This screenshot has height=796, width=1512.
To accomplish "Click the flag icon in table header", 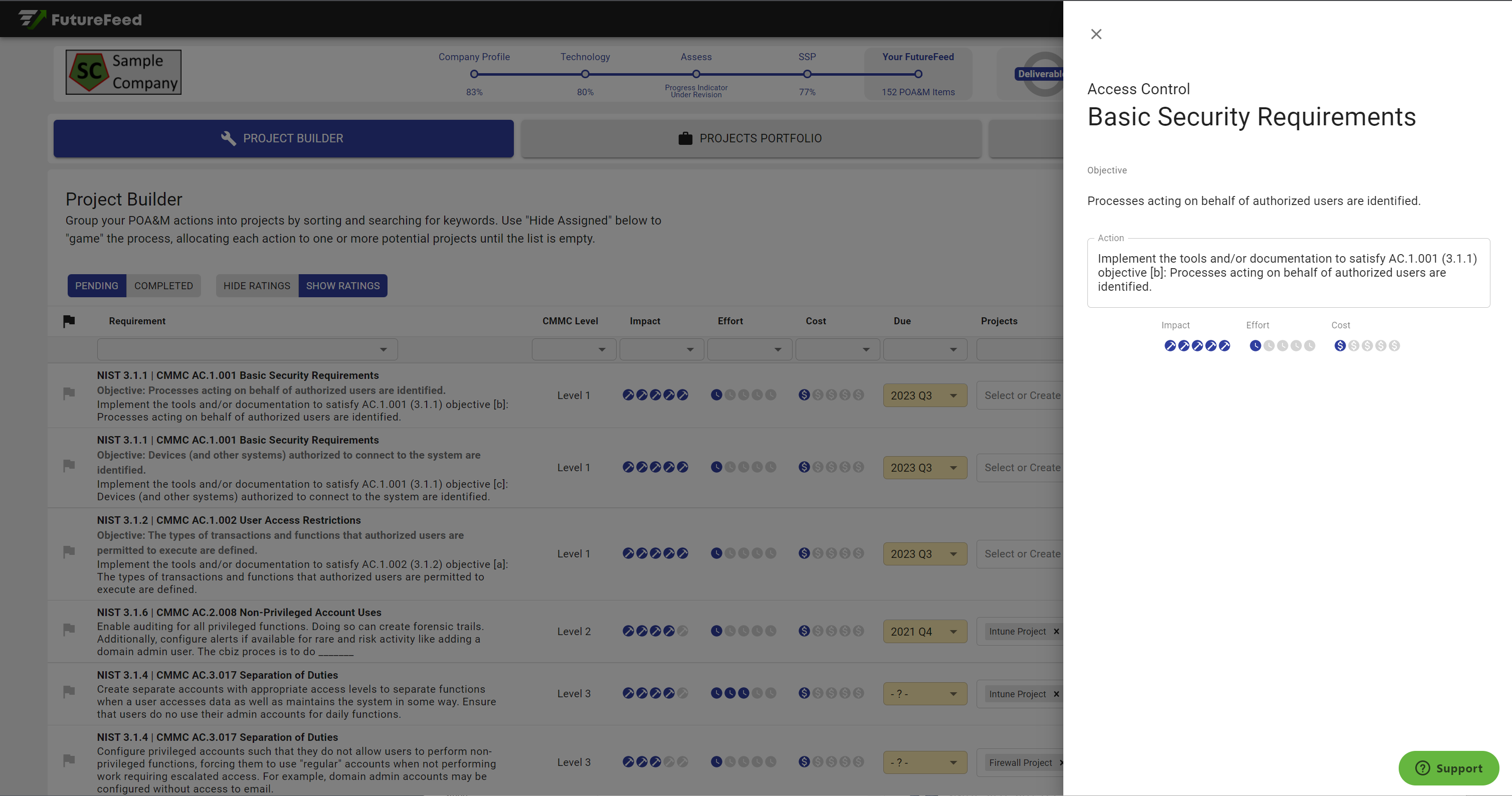I will (69, 321).
